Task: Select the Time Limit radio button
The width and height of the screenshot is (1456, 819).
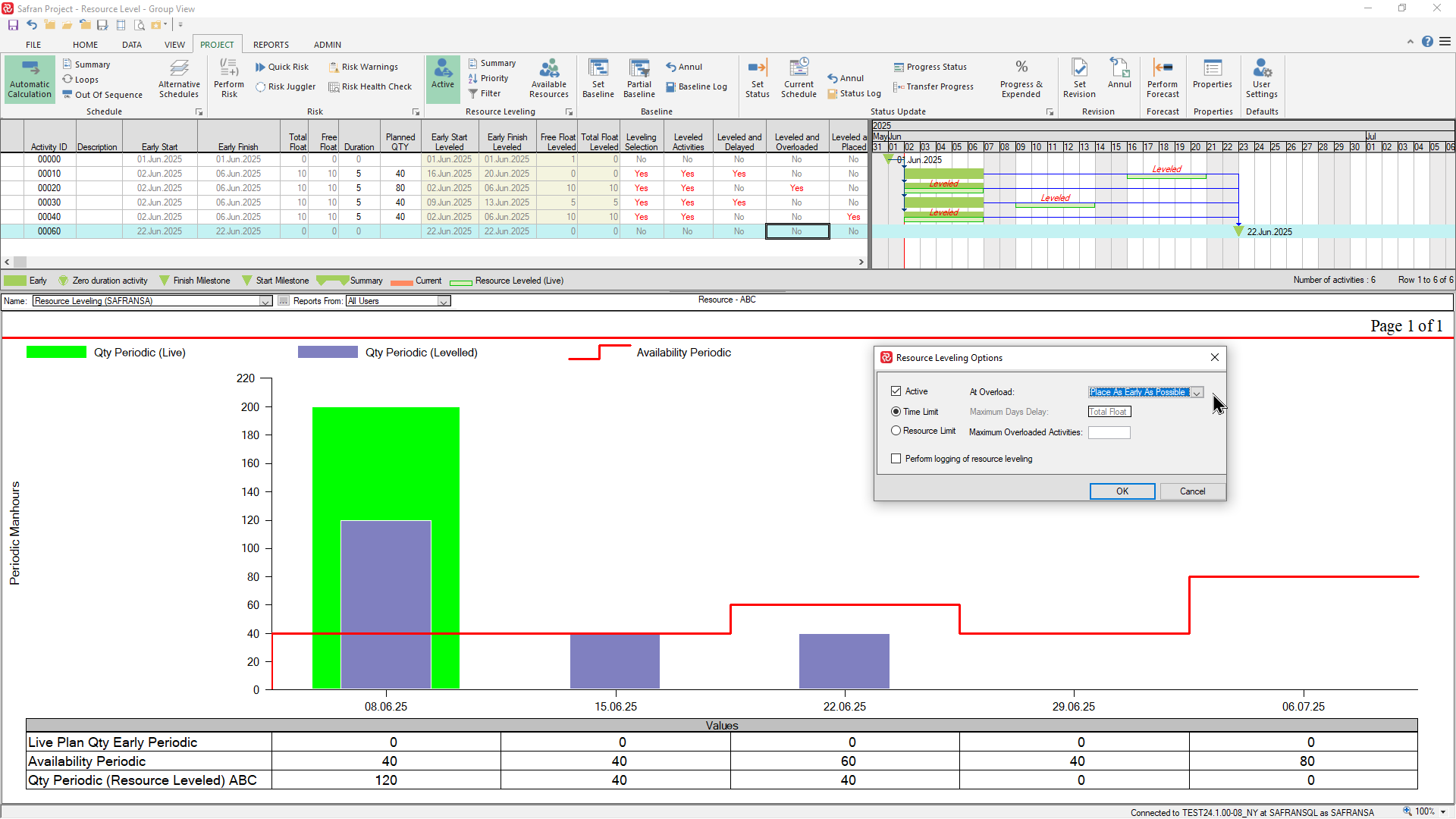Action: [896, 412]
